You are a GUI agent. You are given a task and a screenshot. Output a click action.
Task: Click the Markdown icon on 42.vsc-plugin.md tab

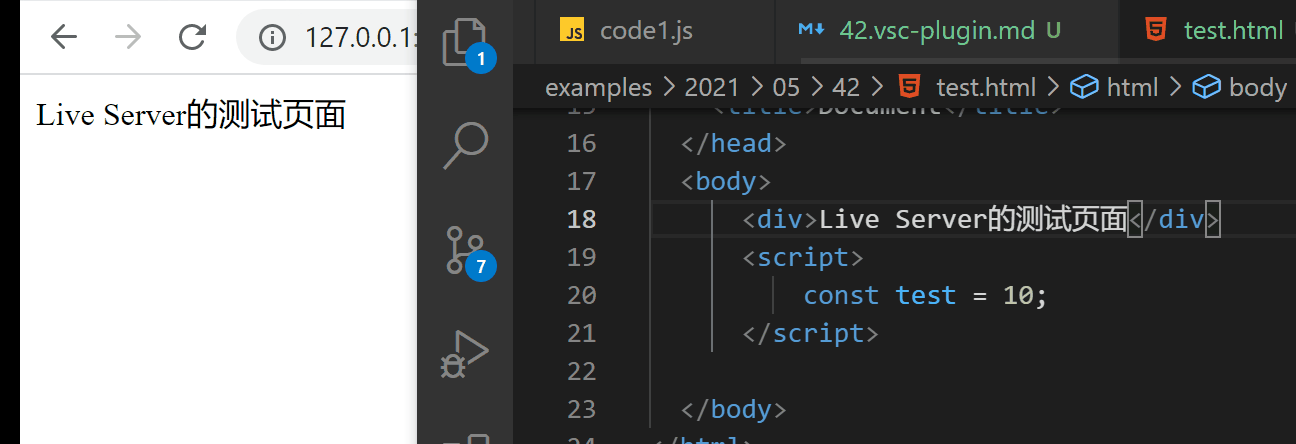pyautogui.click(x=811, y=30)
